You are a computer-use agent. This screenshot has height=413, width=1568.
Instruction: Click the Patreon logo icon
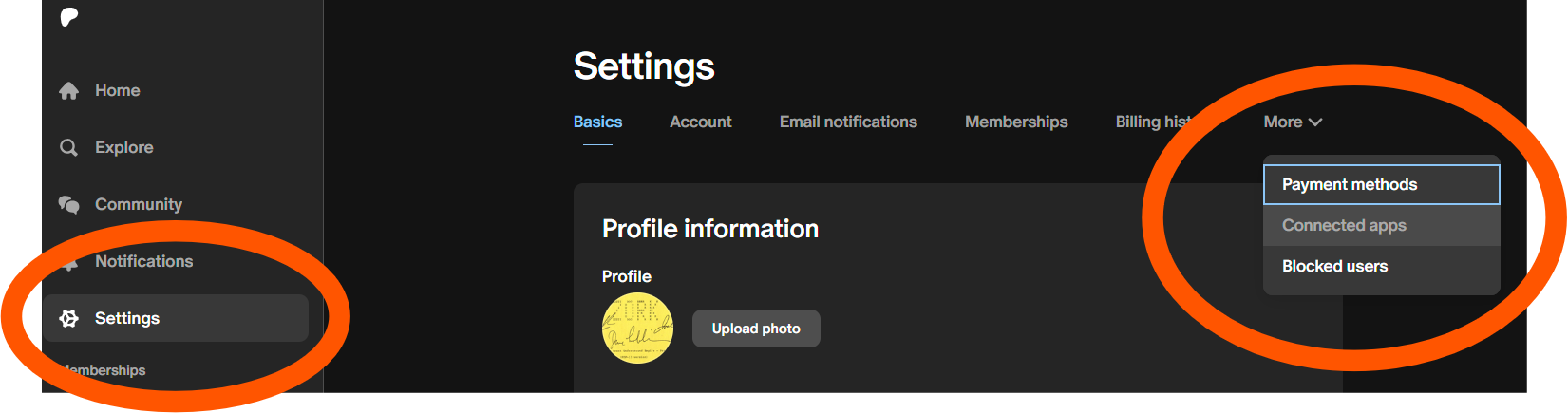click(69, 17)
